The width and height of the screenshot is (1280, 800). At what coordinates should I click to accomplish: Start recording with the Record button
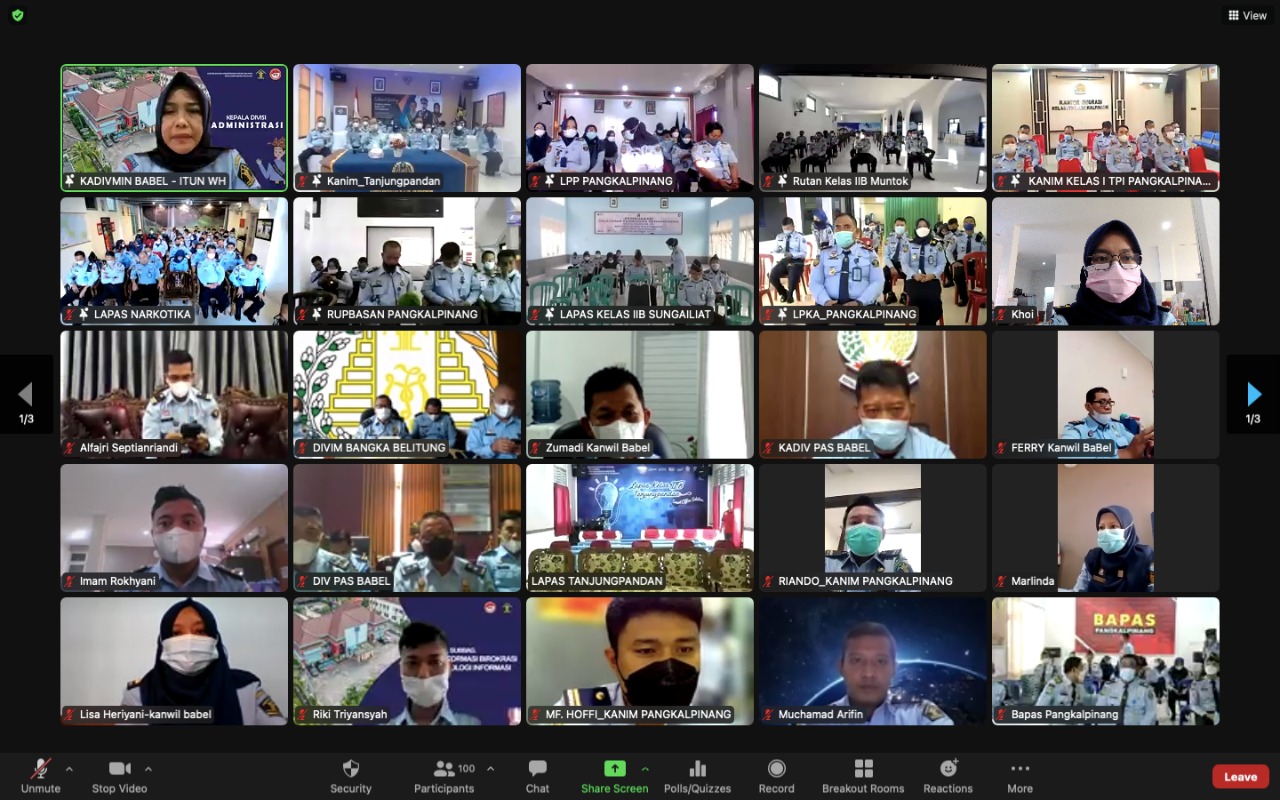(x=776, y=775)
